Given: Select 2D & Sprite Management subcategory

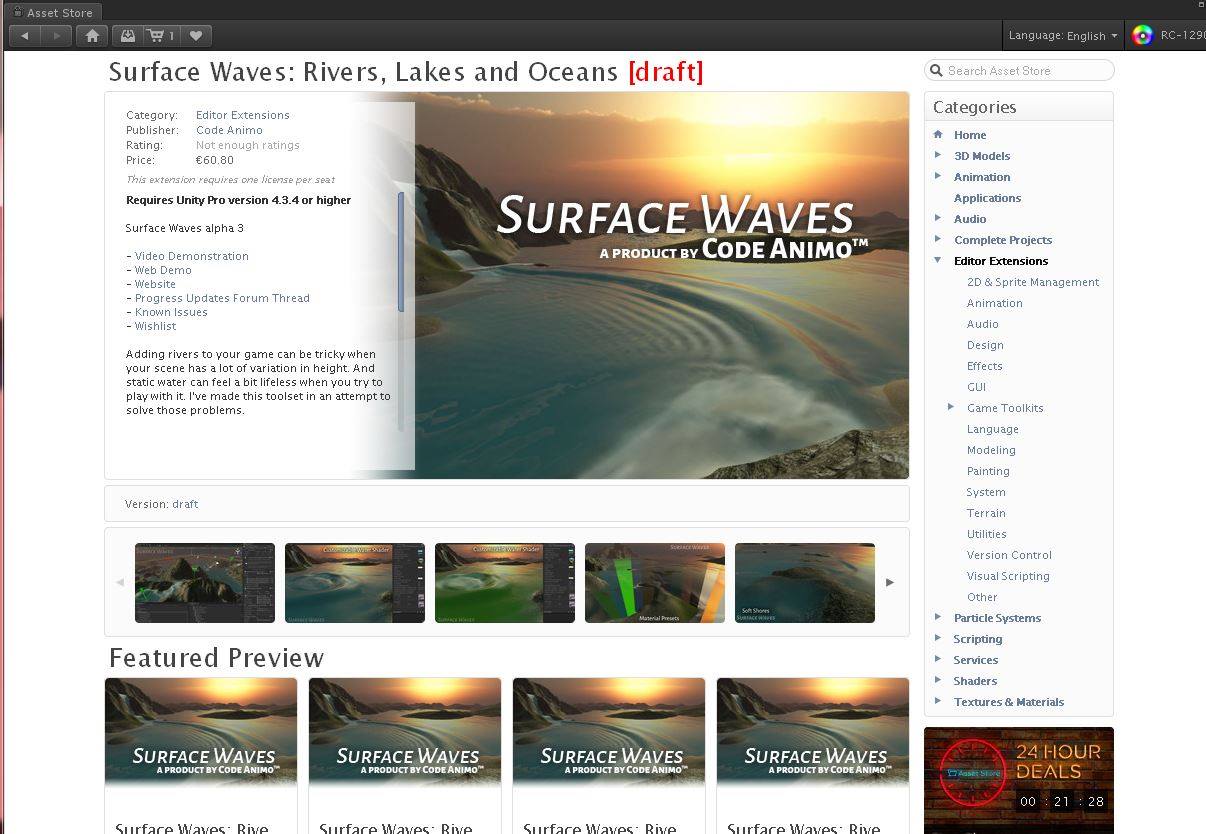Looking at the screenshot, I should click(x=1033, y=282).
